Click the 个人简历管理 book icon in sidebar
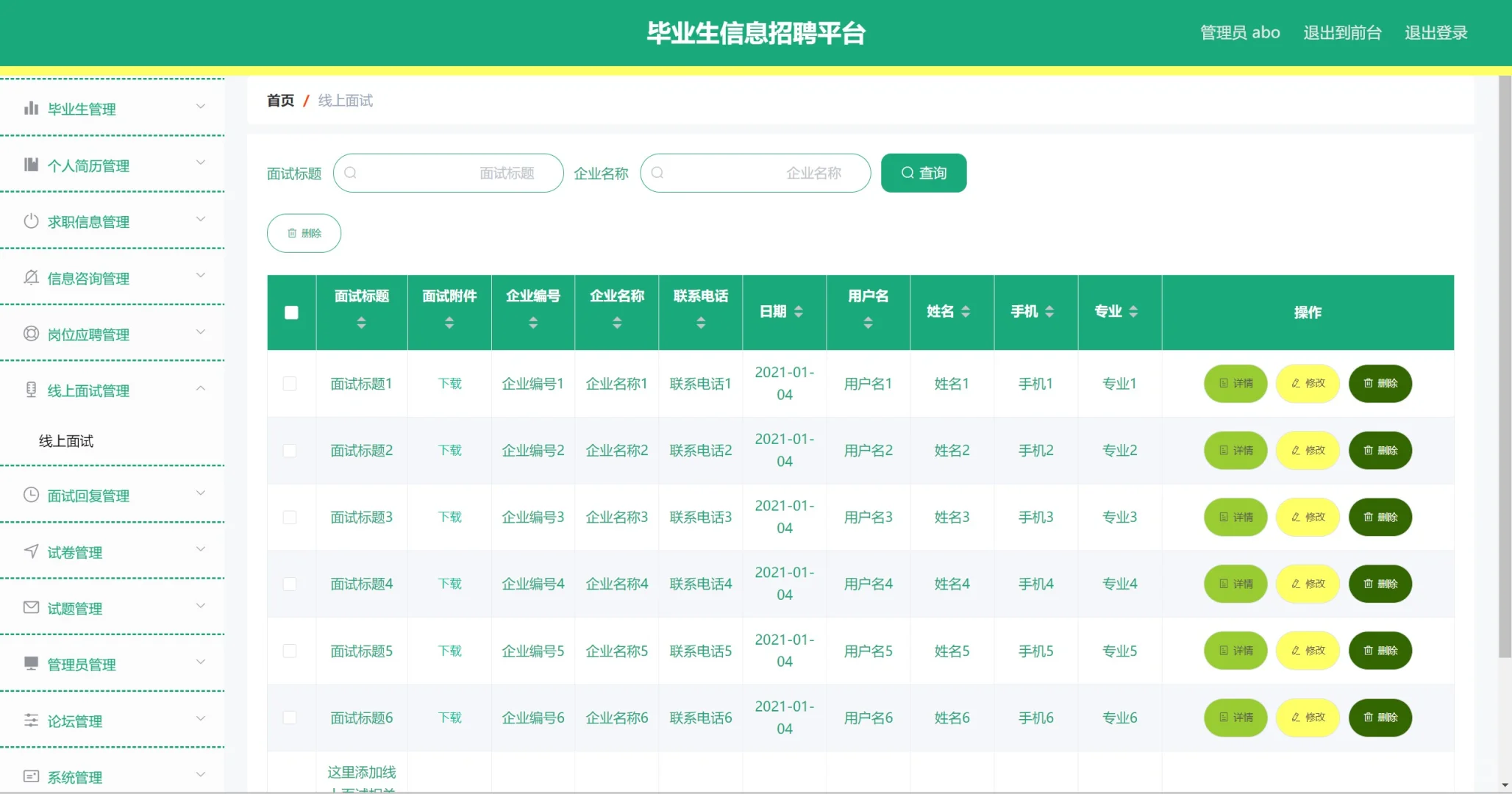The image size is (1512, 794). (31, 165)
